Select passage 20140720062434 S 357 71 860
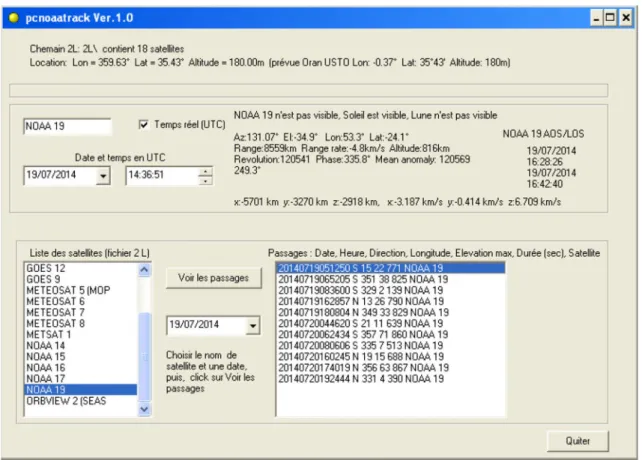Screen dimensions: 642x460 click(391, 335)
